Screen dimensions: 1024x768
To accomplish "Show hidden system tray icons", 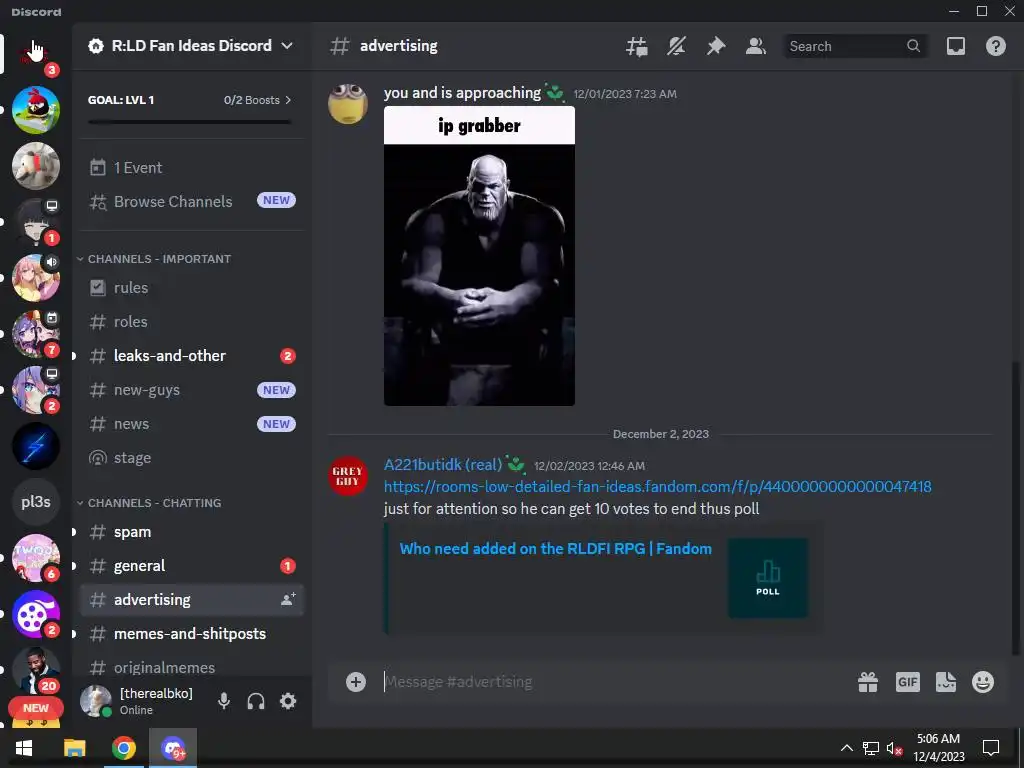I will coord(846,748).
